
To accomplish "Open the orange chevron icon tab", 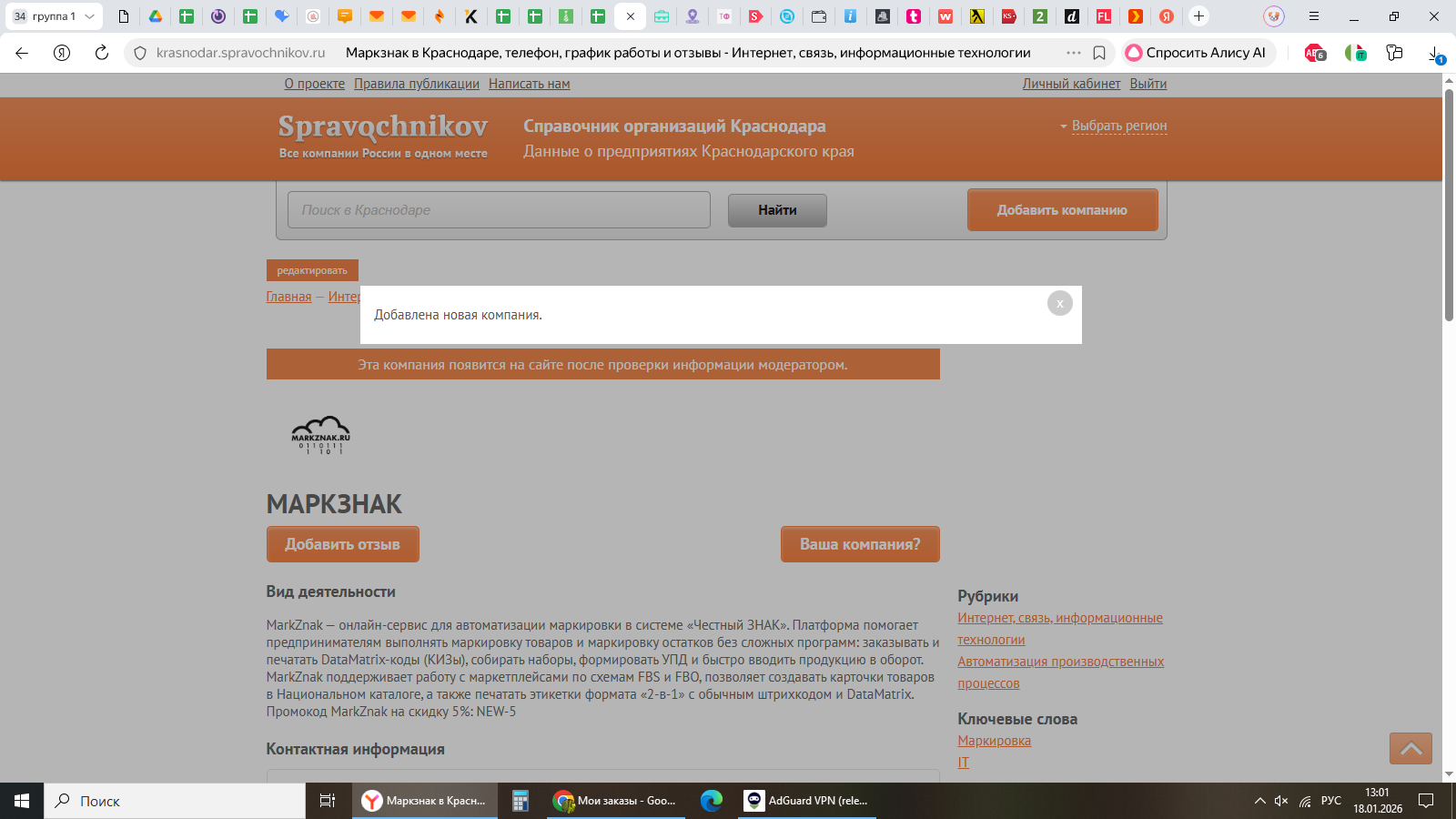I will 1135,16.
